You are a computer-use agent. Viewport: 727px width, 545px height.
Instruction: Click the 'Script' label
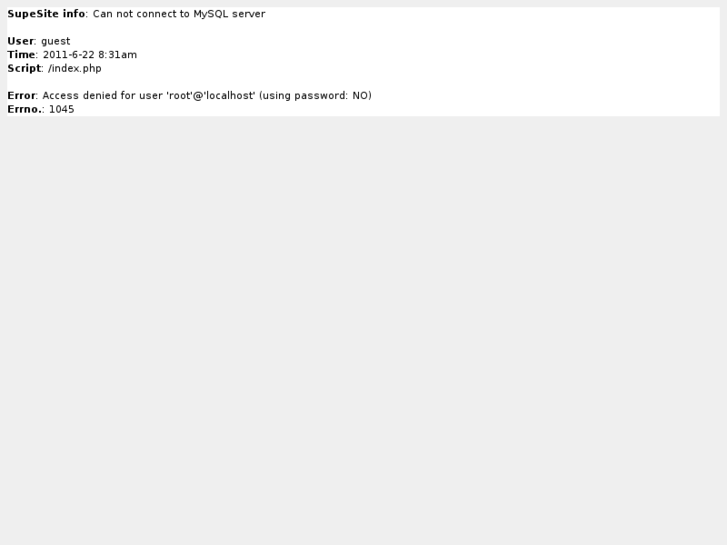[24, 69]
